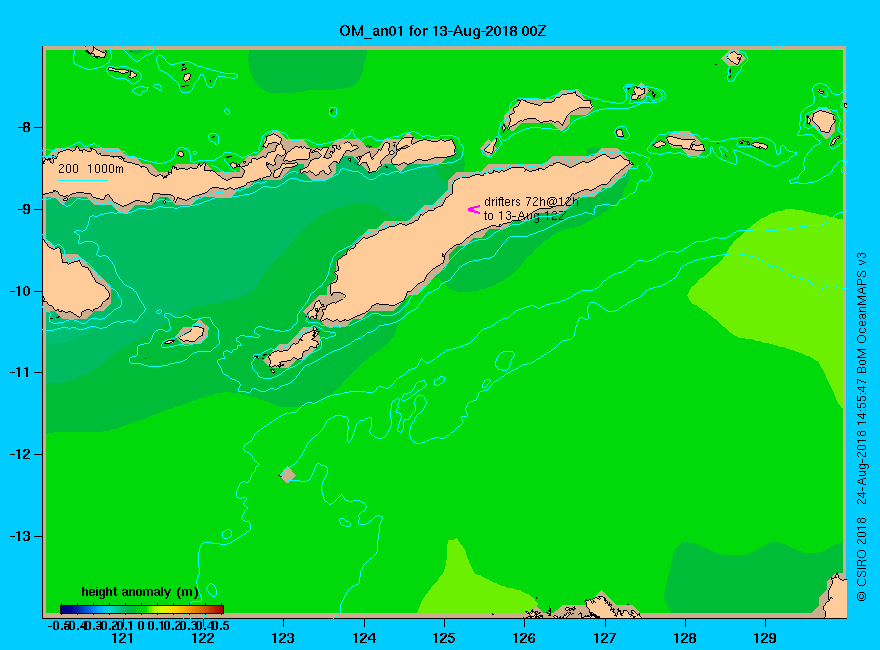Click the map title 'OM_an01 for 13-Aug-2018 00Z'
The image size is (880, 650).
point(442,31)
